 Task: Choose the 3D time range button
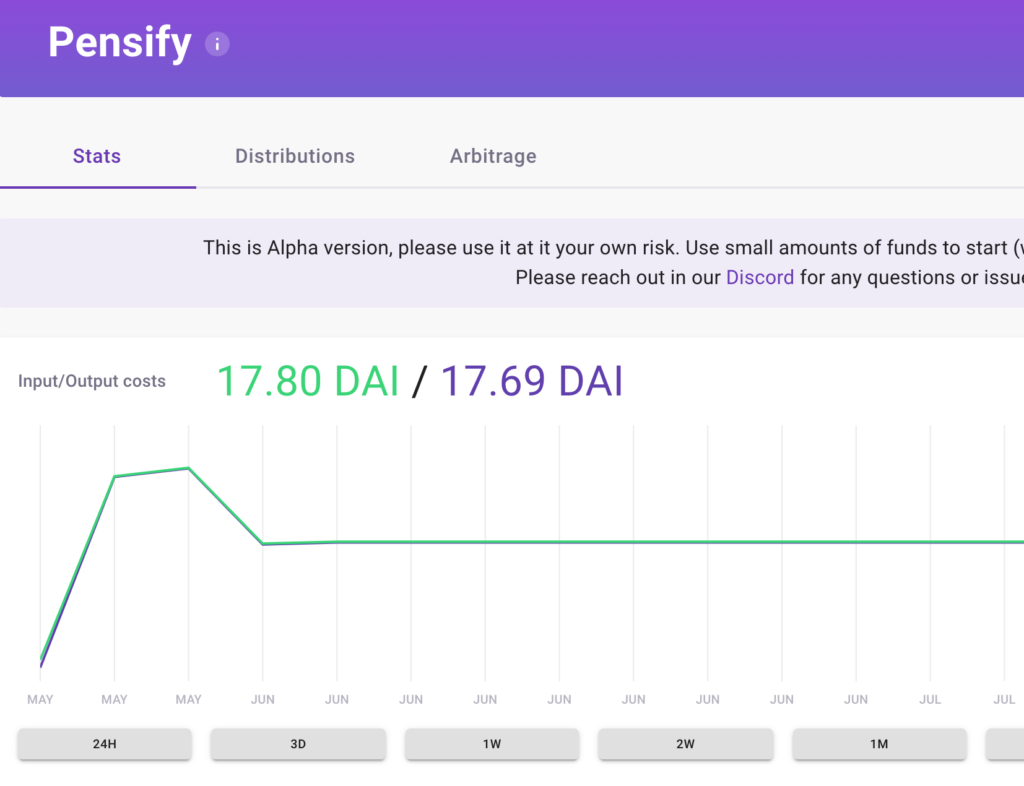click(298, 744)
